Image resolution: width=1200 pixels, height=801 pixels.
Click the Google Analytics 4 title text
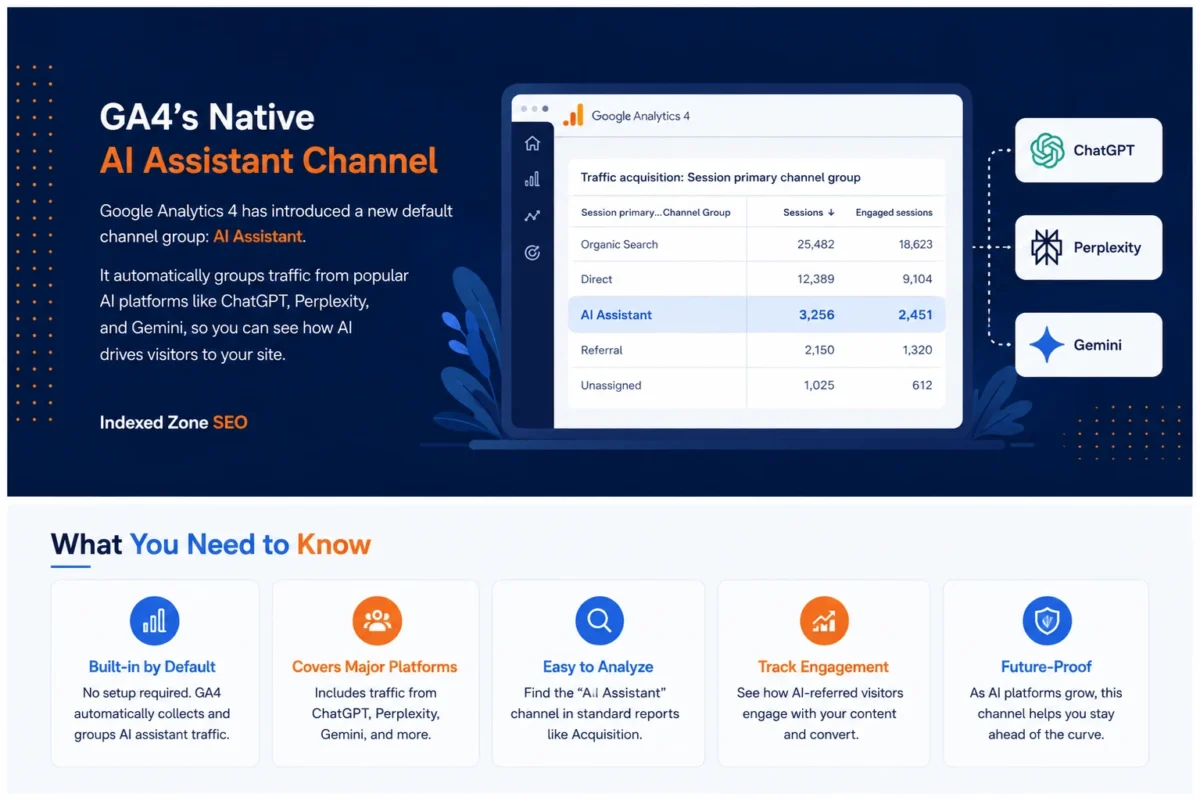[x=641, y=116]
